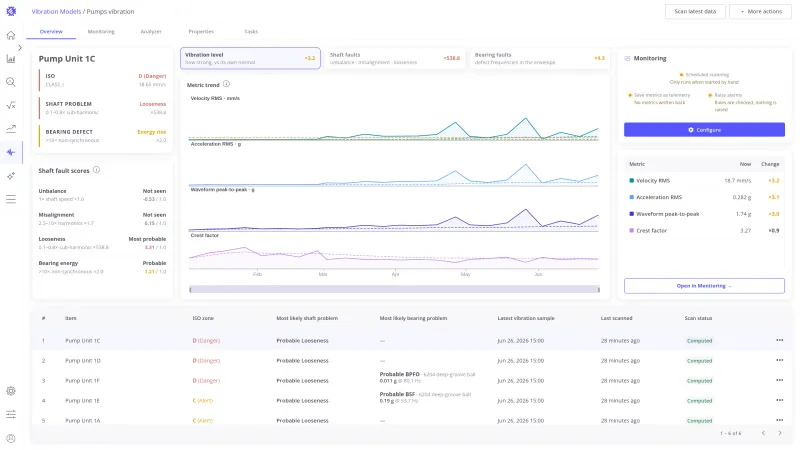
Task: Click the Last scanned column header
Action: click(616, 318)
